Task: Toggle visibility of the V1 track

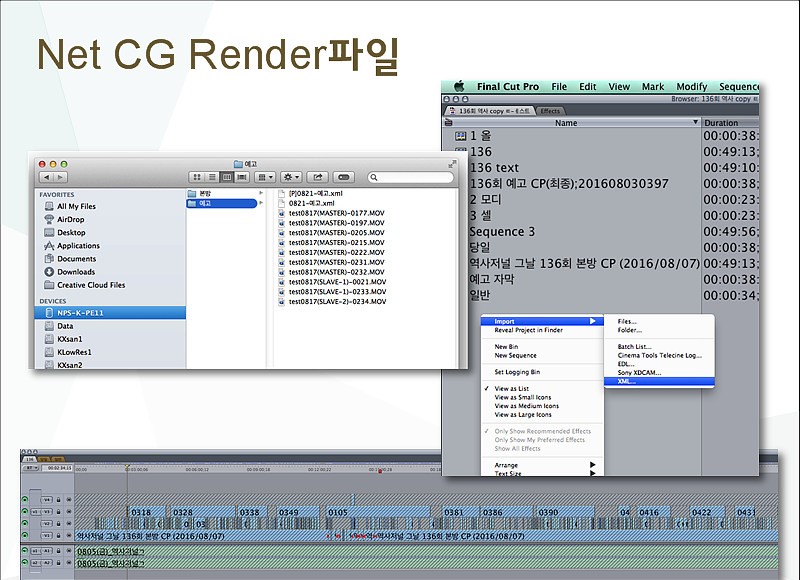Action: pyautogui.click(x=25, y=536)
